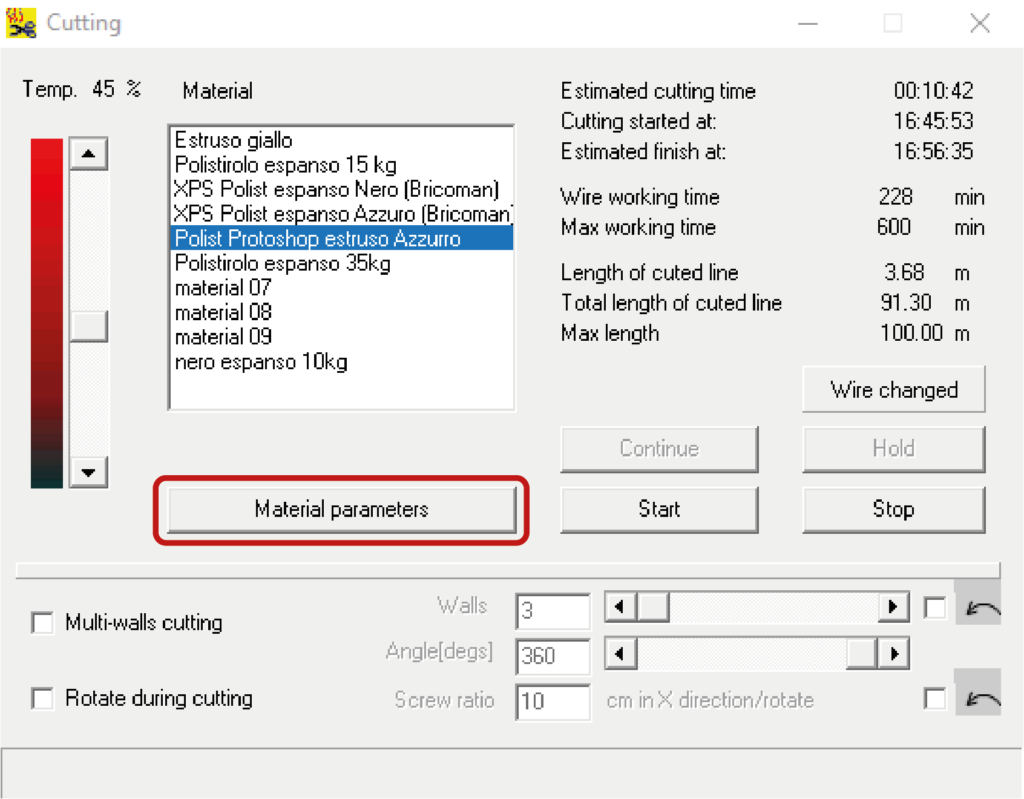This screenshot has height=799, width=1024.
Task: Start the cutting process
Action: point(659,509)
